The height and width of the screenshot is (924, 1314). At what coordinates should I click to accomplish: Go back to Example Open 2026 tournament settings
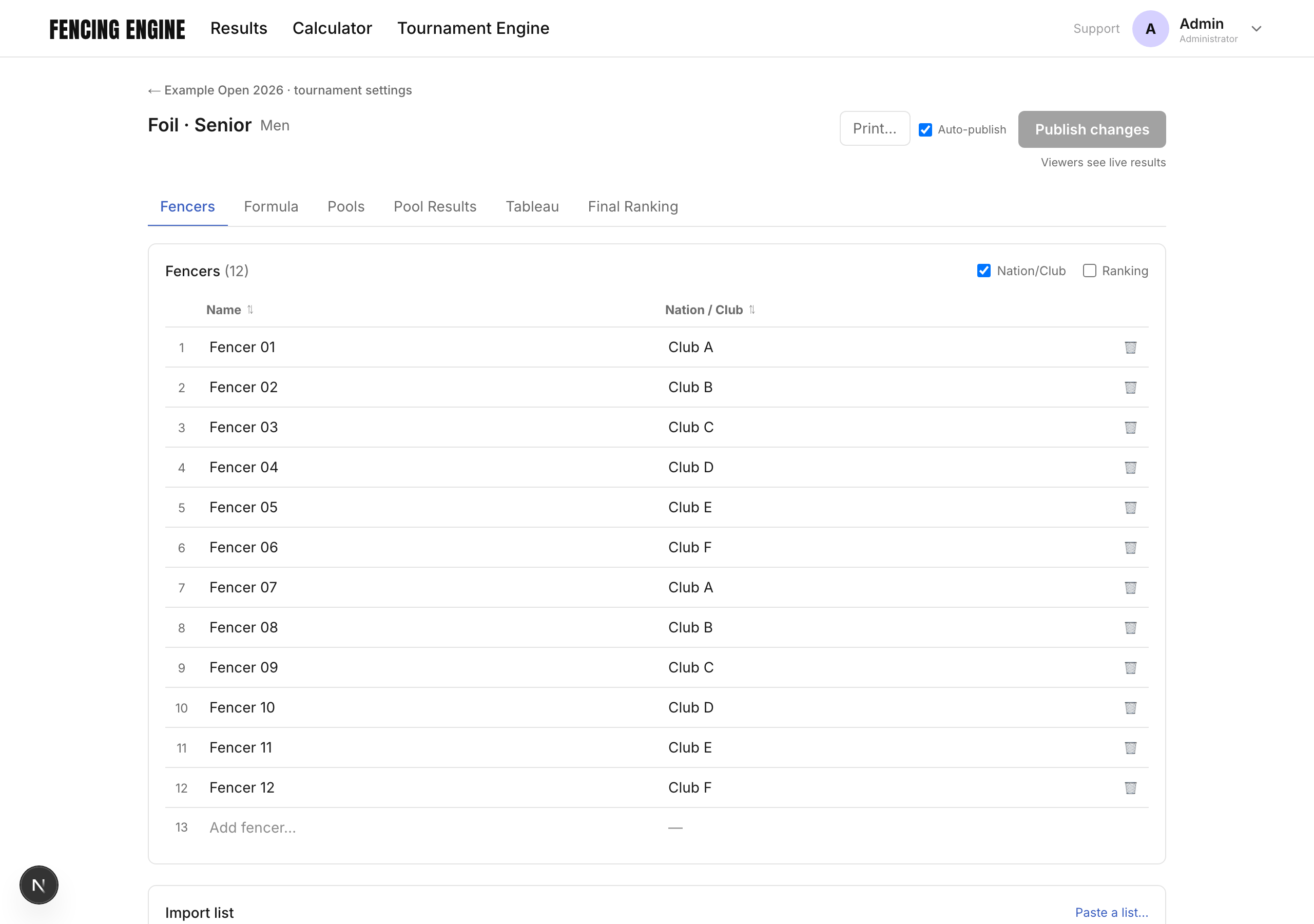point(280,90)
